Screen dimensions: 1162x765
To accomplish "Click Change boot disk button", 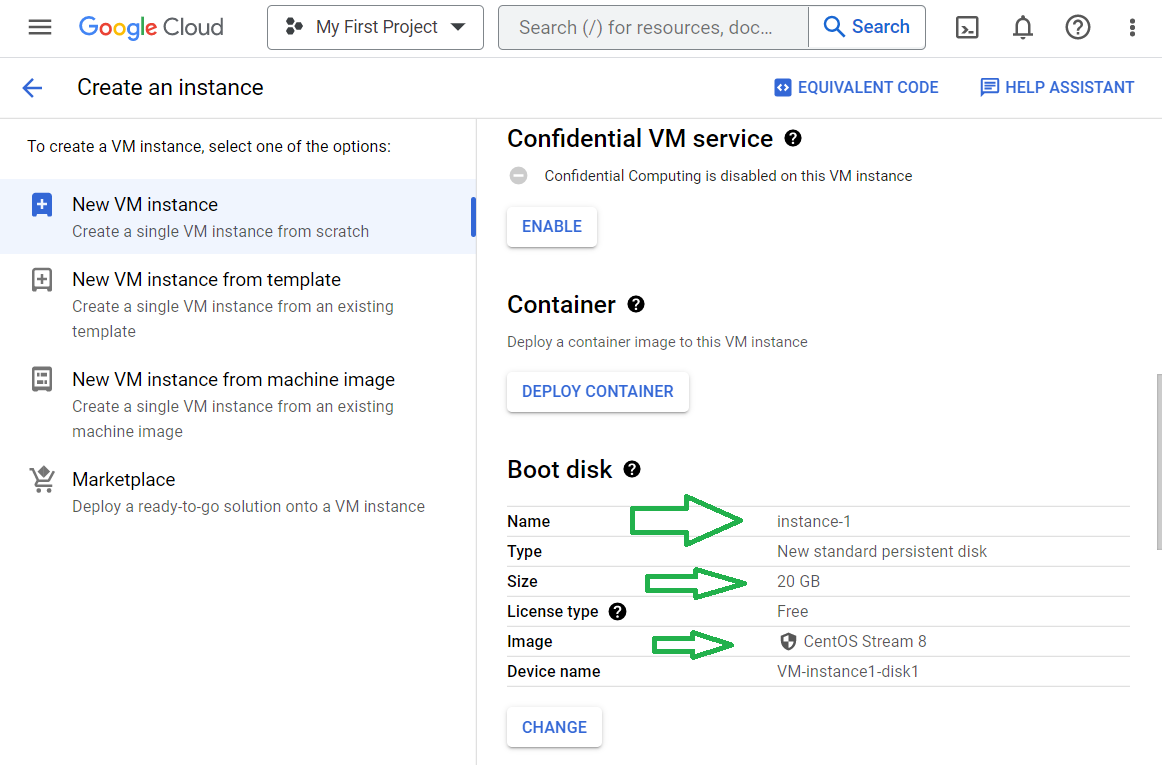I will [554, 727].
